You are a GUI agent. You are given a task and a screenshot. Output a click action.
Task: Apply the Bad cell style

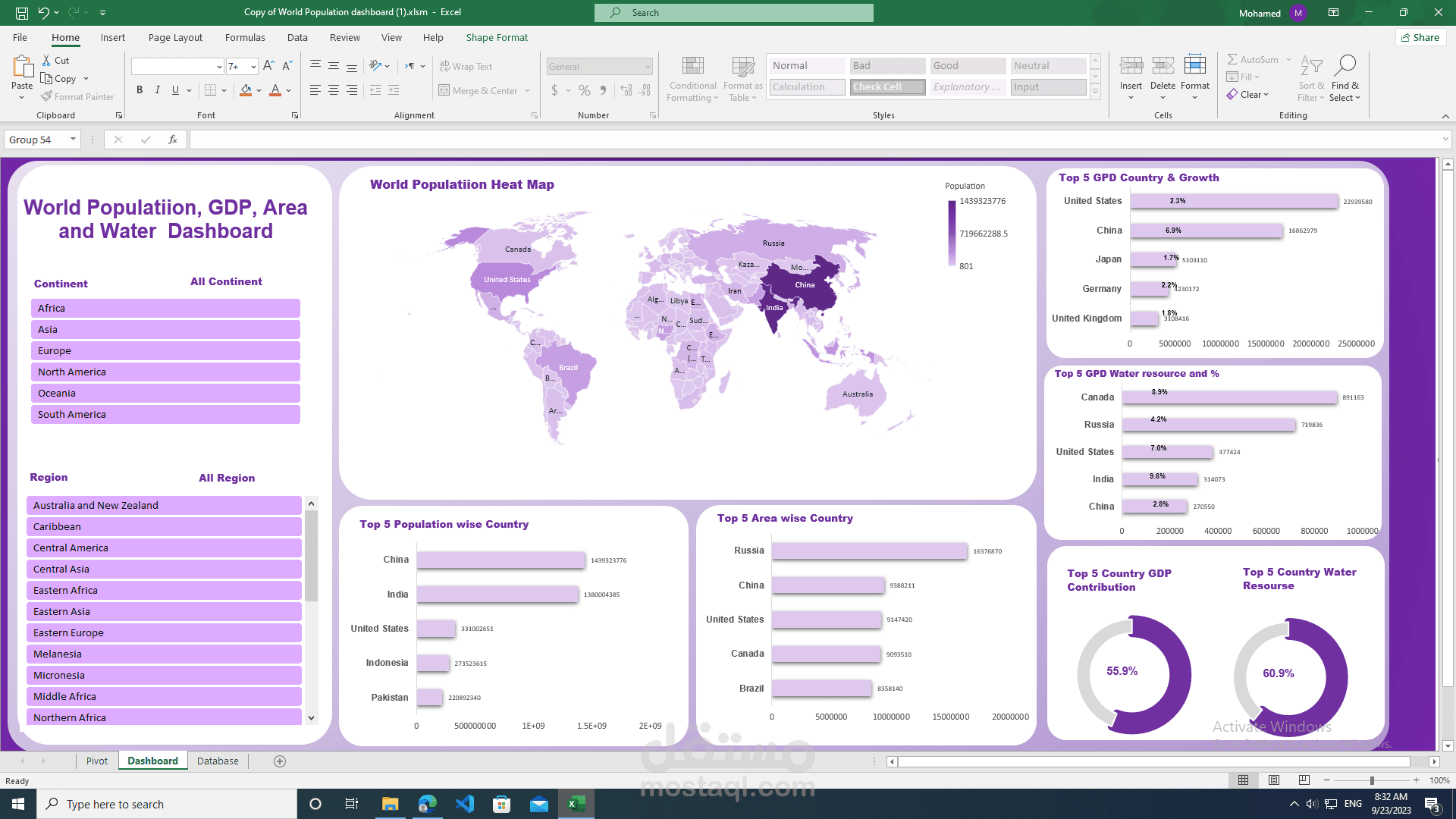(887, 66)
